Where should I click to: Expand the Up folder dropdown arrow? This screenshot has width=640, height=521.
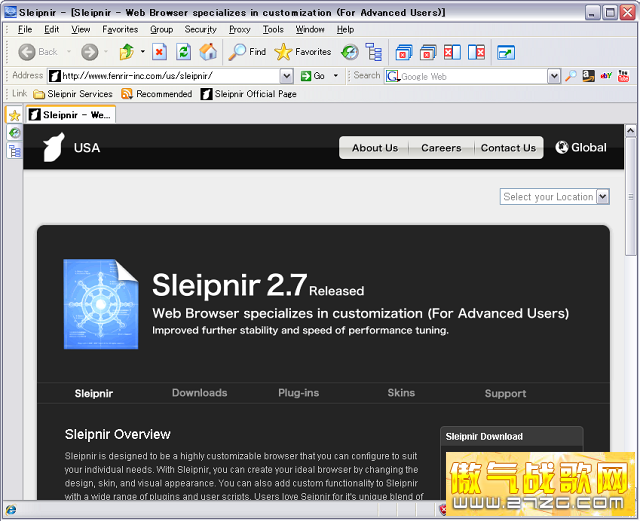coord(142,51)
